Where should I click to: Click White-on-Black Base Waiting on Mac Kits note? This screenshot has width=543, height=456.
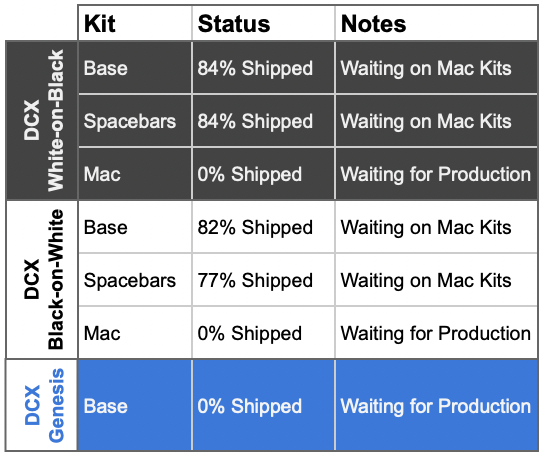coord(436,68)
